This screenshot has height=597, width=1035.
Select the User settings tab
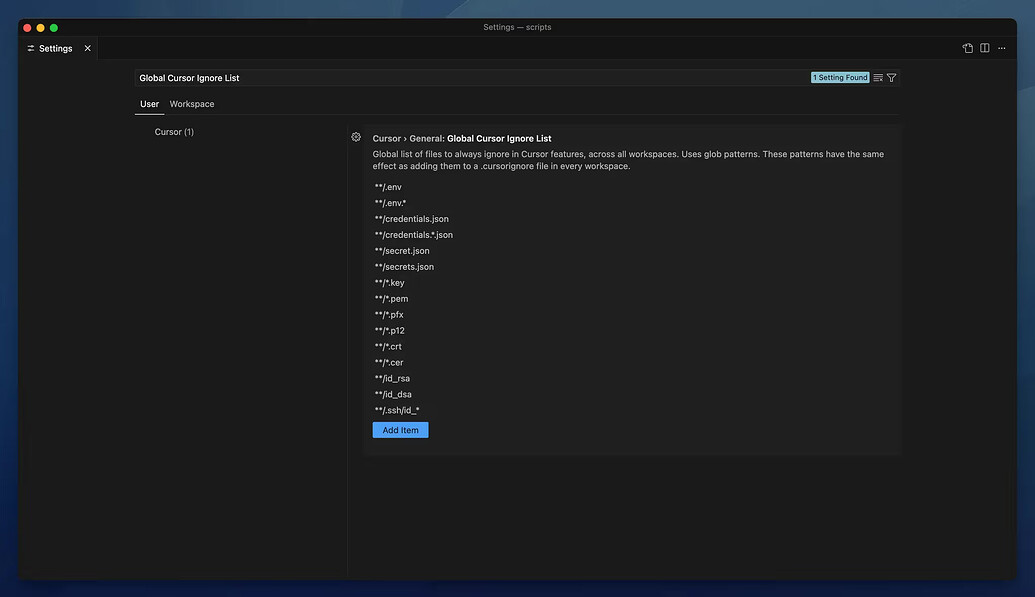point(149,103)
